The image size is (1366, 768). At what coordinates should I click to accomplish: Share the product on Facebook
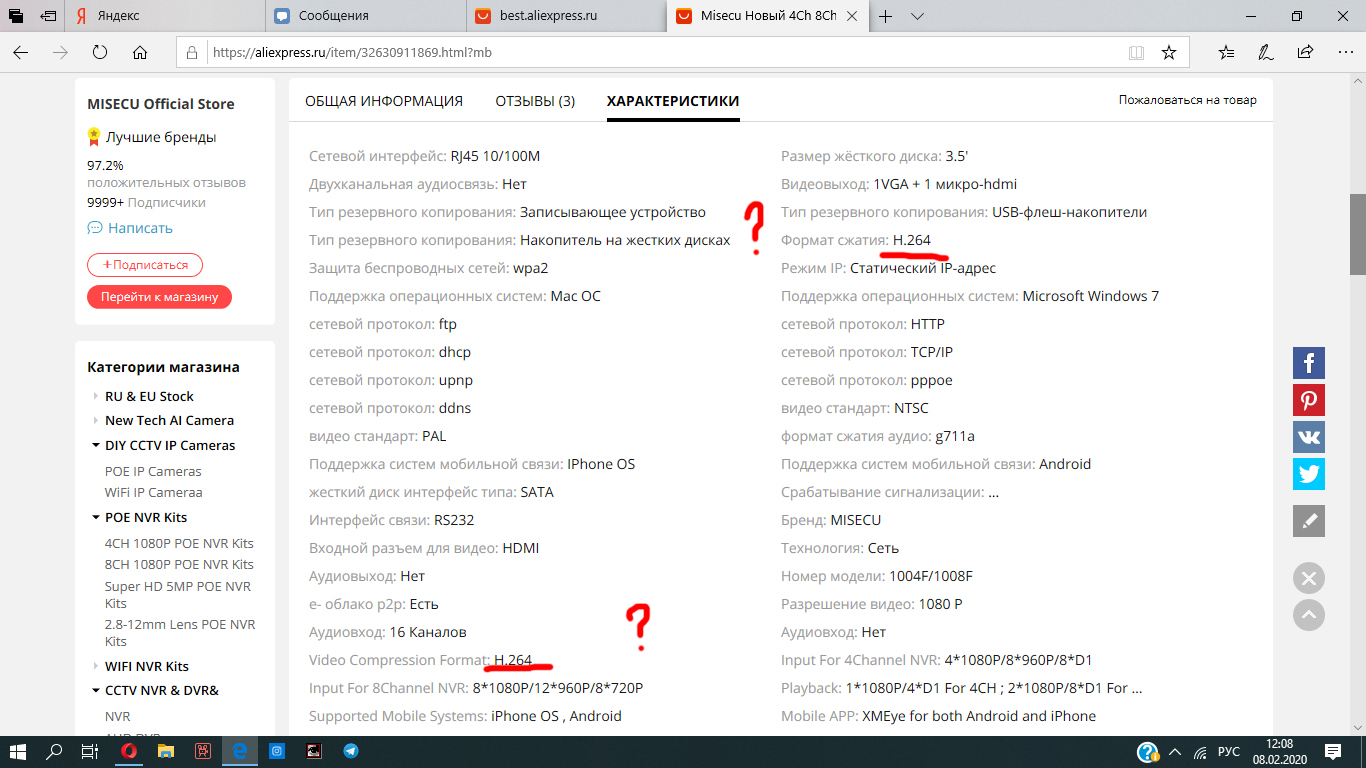tap(1309, 363)
